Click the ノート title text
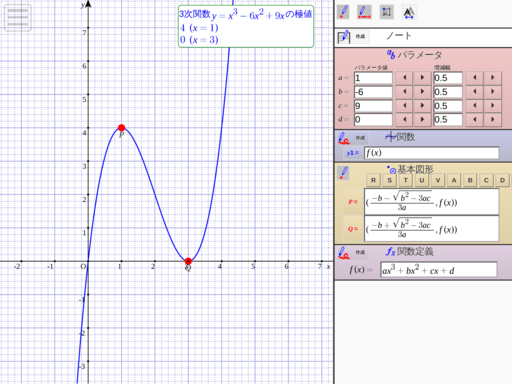Viewport: 512px width, 384px height. coord(399,36)
